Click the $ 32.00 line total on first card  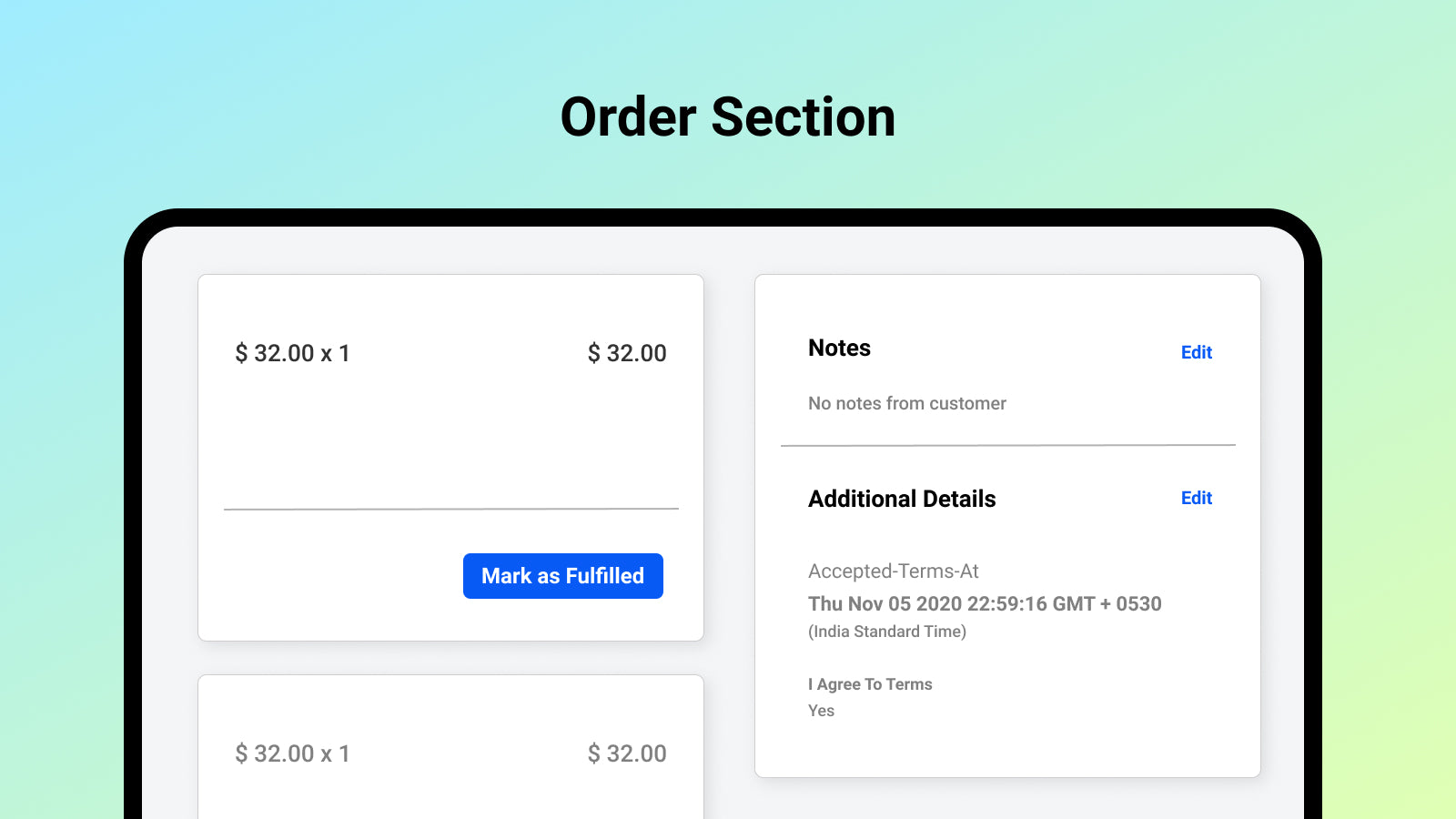pyautogui.click(x=626, y=353)
